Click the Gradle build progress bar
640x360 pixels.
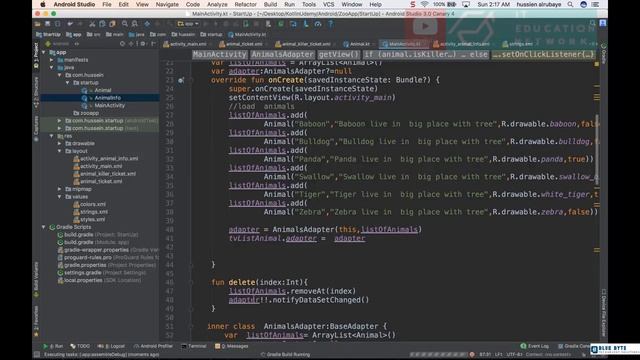(438, 355)
